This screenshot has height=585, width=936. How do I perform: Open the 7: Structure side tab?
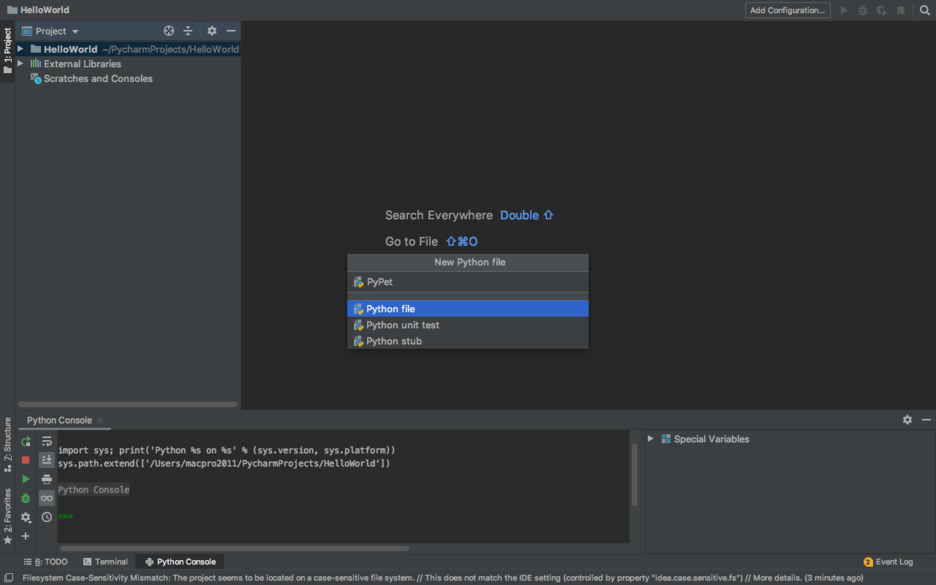[x=7, y=444]
